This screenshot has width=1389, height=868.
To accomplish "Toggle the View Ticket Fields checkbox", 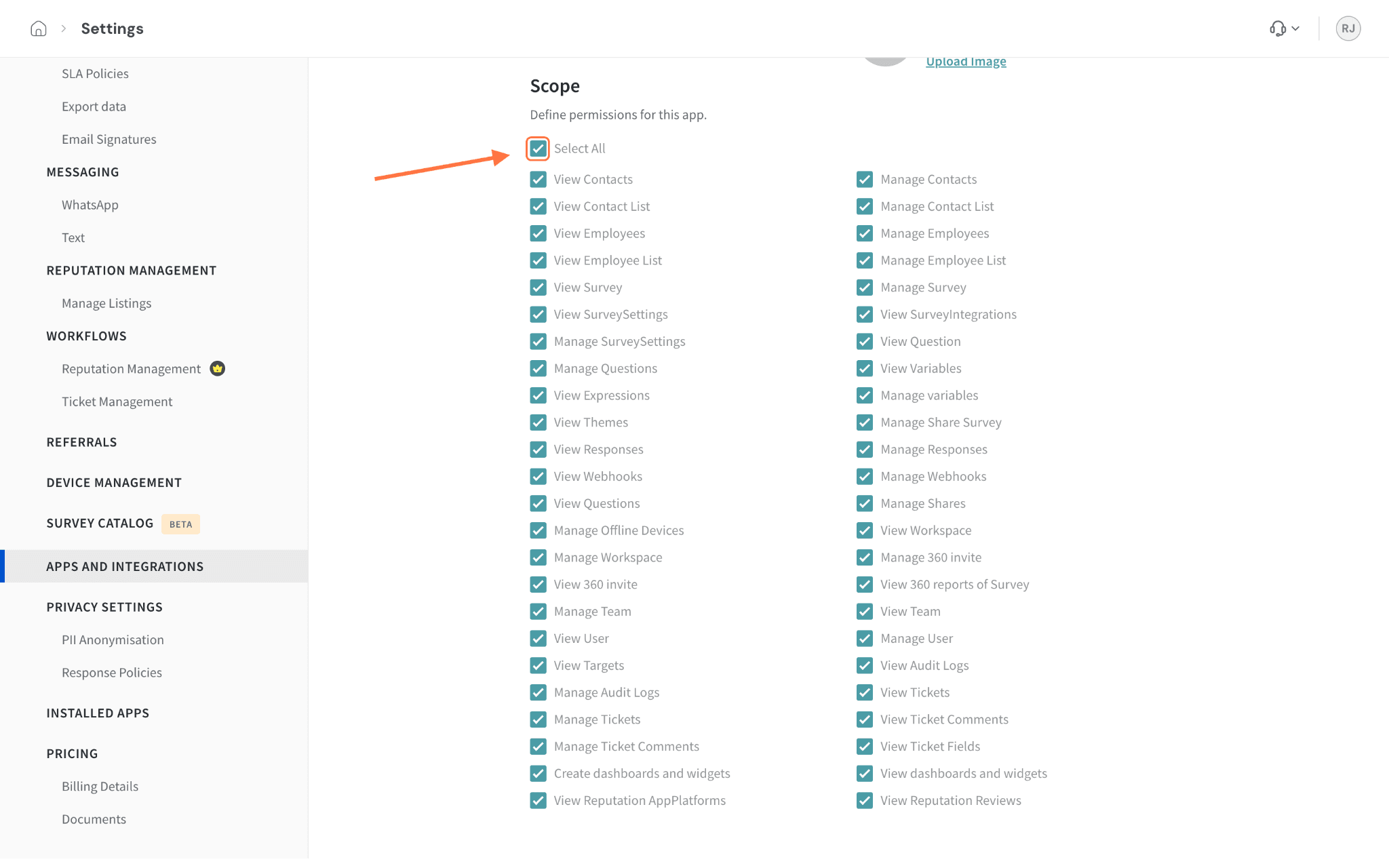I will 865,747.
